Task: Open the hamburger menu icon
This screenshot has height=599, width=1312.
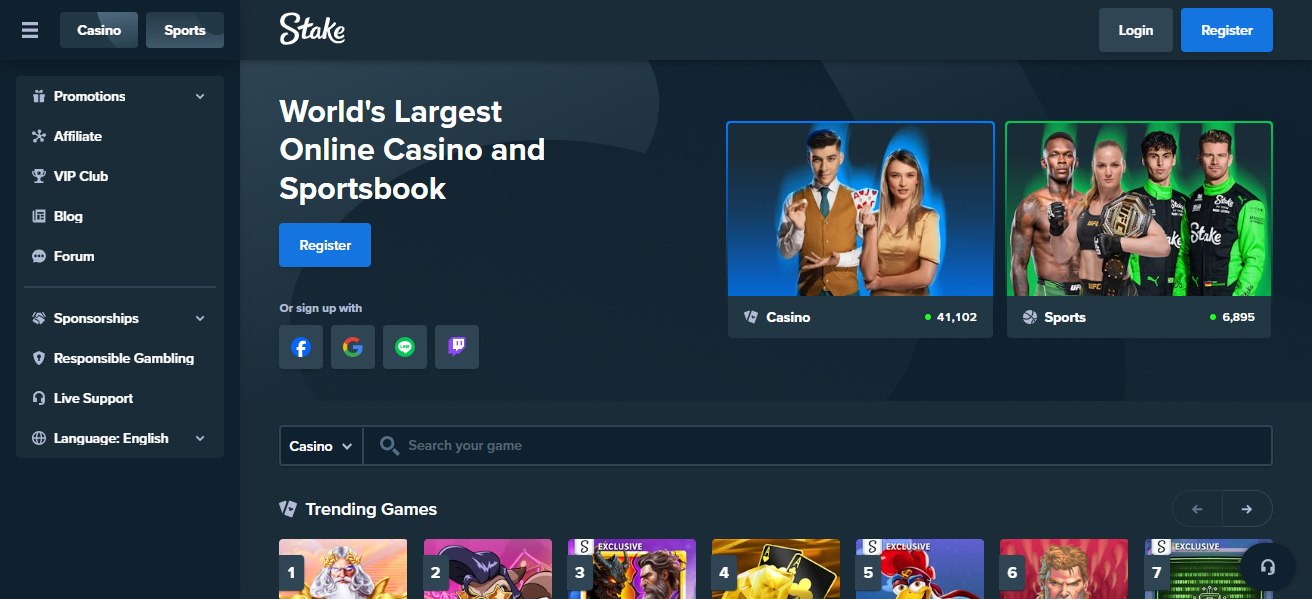Action: [x=30, y=30]
